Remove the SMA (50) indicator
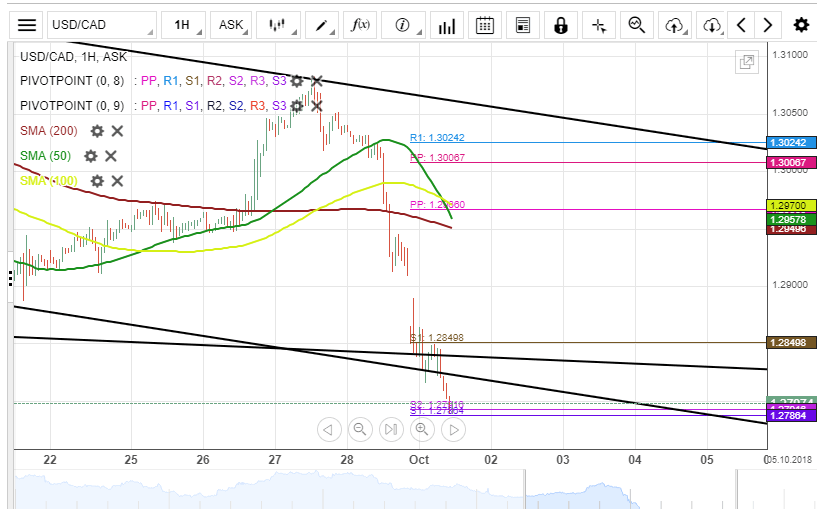Viewport: 827px width, 517px height. click(110, 156)
